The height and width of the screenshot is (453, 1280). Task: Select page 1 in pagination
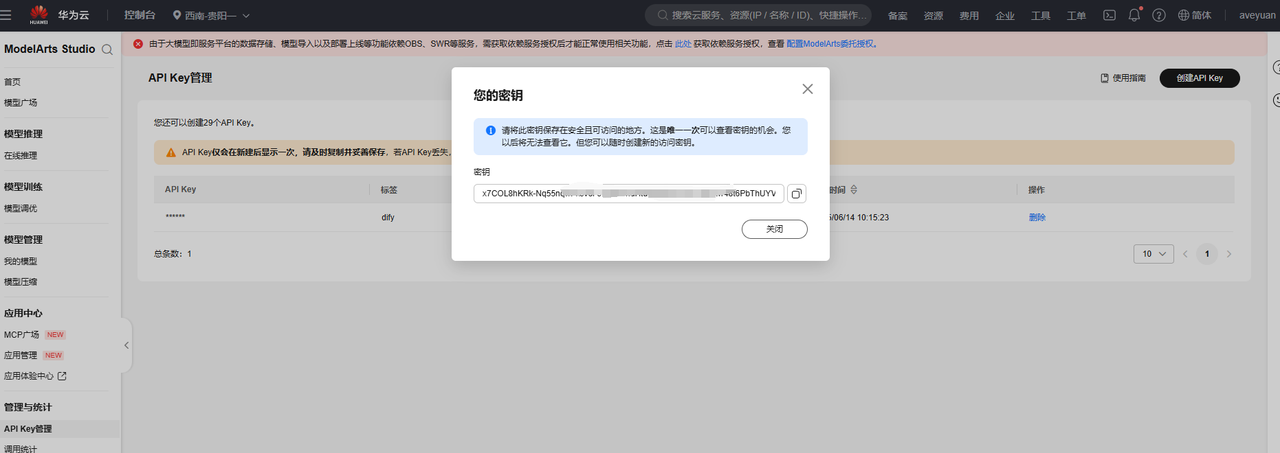pos(1207,254)
